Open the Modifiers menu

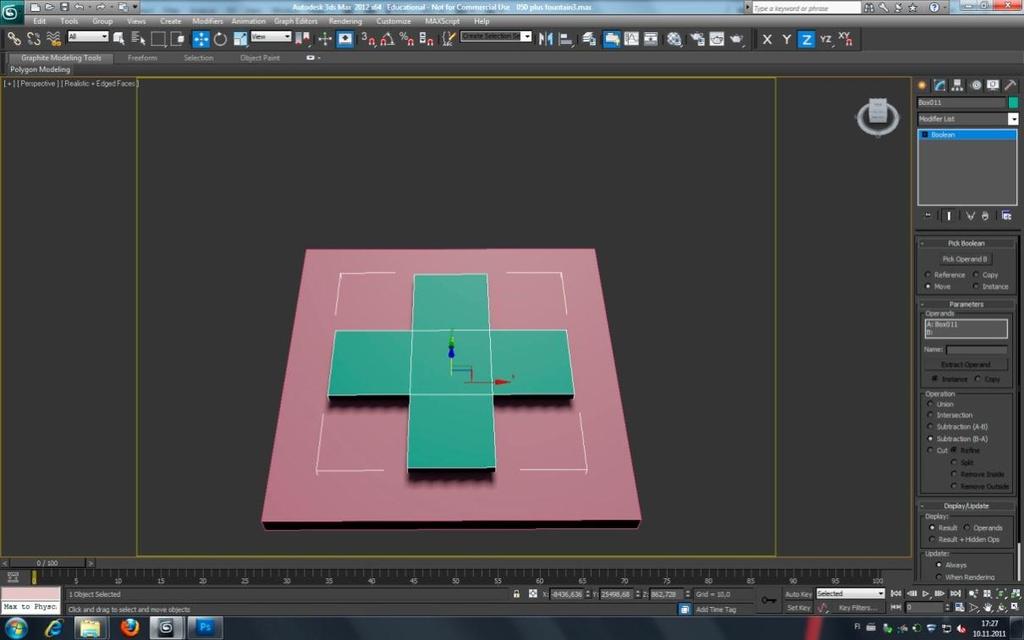208,22
